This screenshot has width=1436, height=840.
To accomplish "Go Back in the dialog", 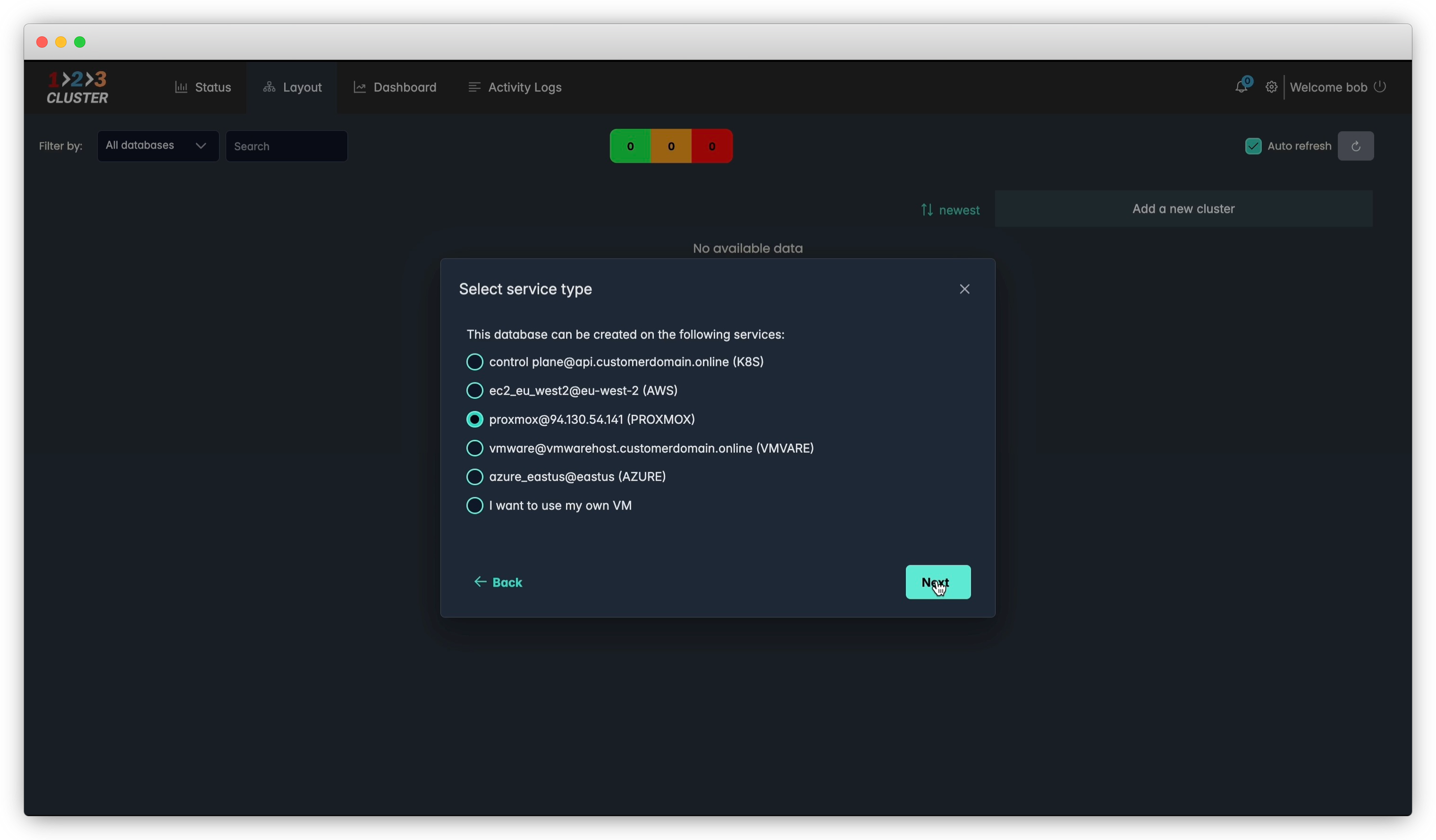I will click(498, 582).
